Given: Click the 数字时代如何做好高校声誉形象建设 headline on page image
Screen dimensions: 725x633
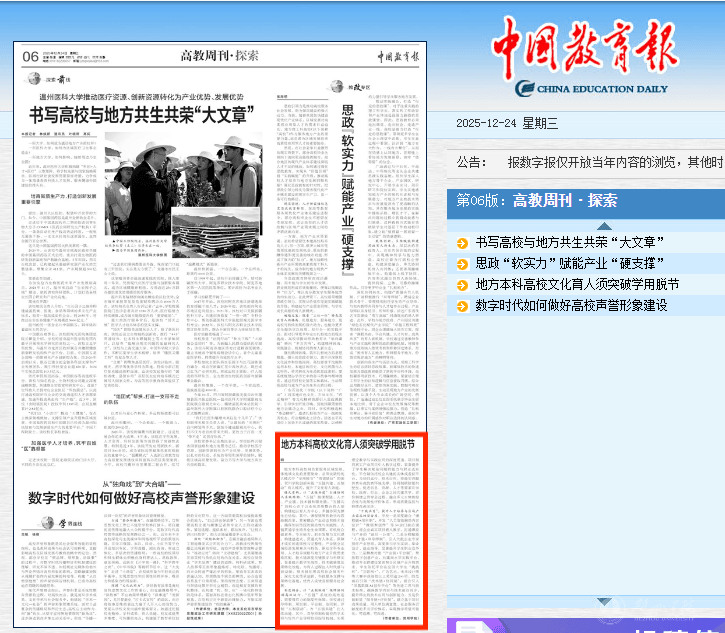Looking at the screenshot, I should (x=142, y=496).
